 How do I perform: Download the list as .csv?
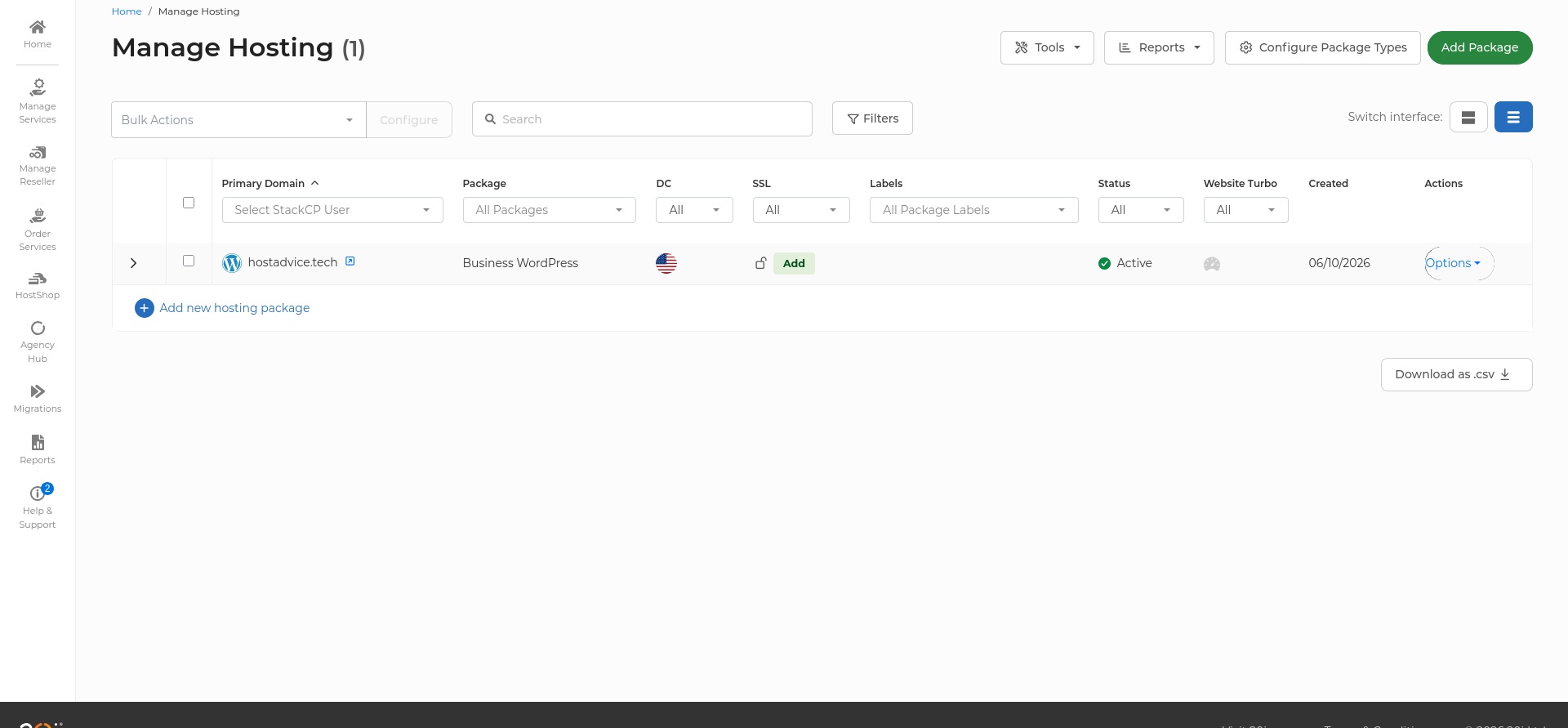tap(1456, 374)
